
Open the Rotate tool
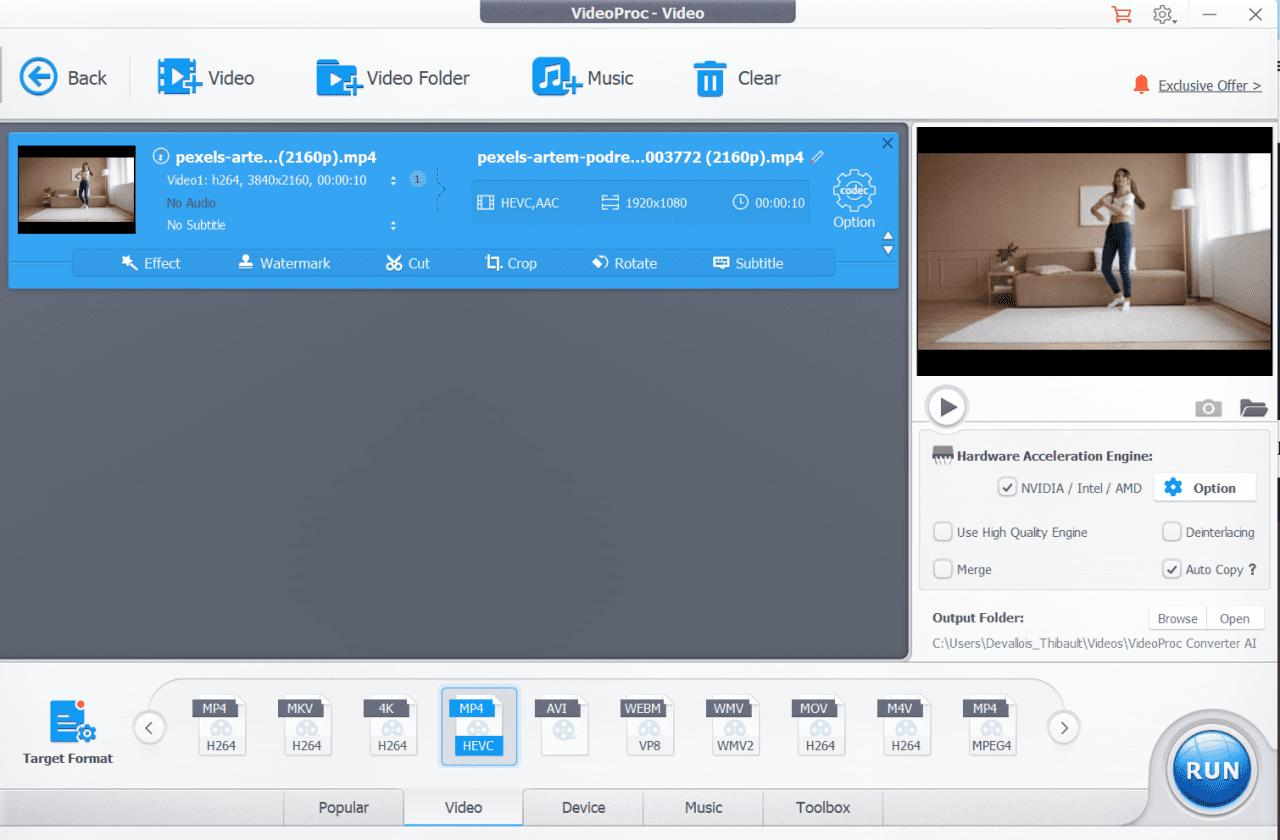pos(624,263)
